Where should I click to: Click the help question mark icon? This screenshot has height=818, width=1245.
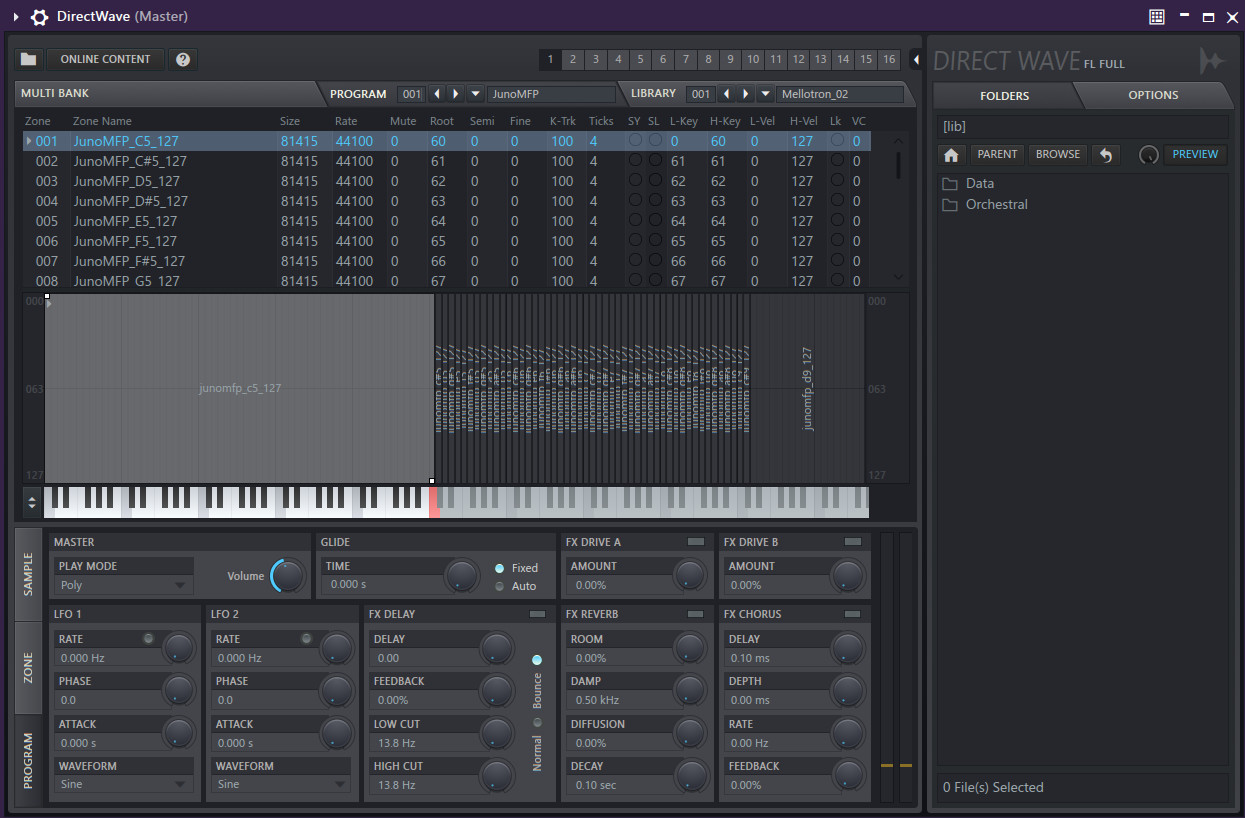182,58
